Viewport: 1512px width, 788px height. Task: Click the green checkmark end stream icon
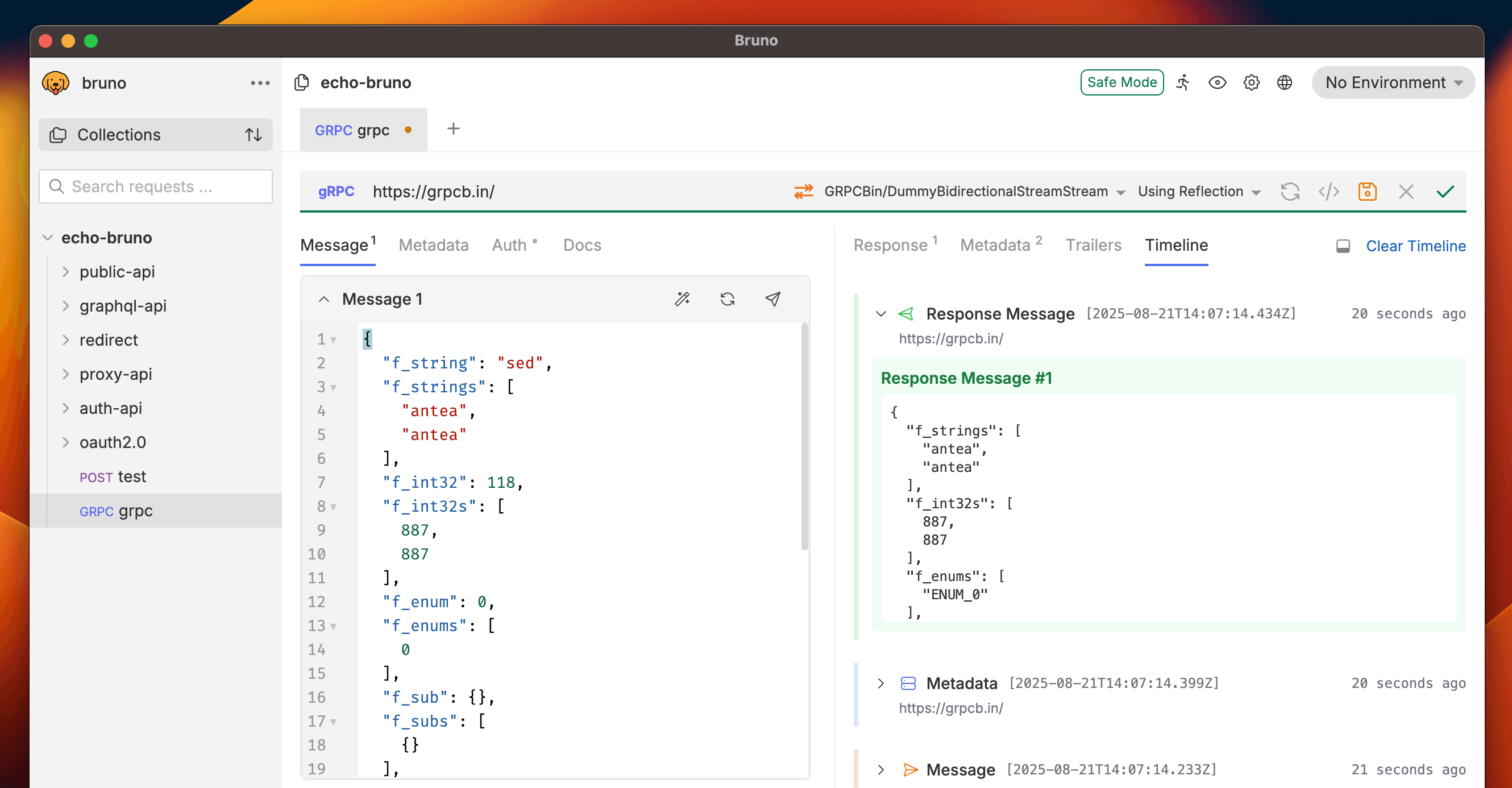(x=1444, y=192)
